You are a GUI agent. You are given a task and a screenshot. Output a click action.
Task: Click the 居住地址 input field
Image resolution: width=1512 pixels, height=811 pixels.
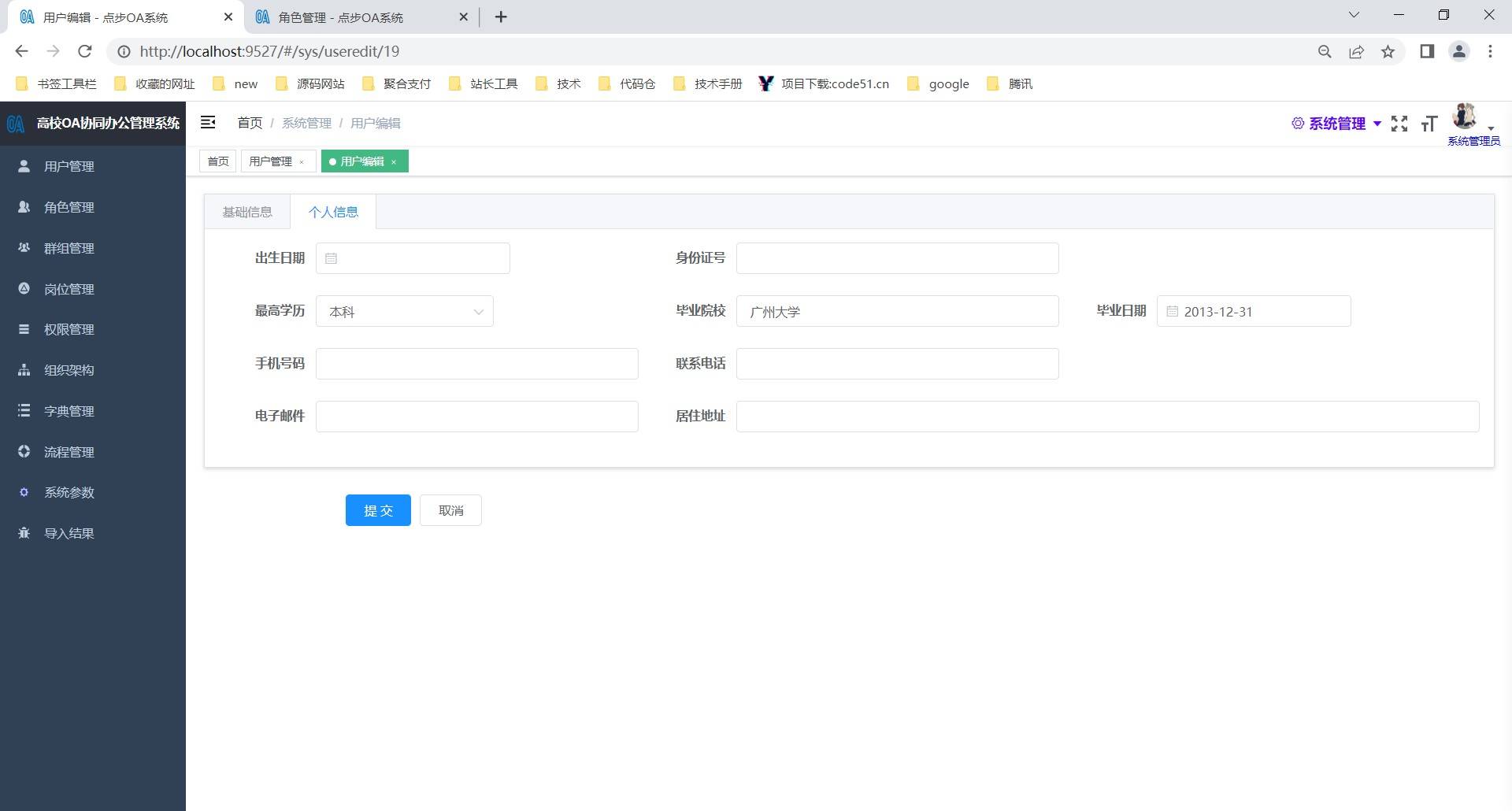coord(1107,417)
